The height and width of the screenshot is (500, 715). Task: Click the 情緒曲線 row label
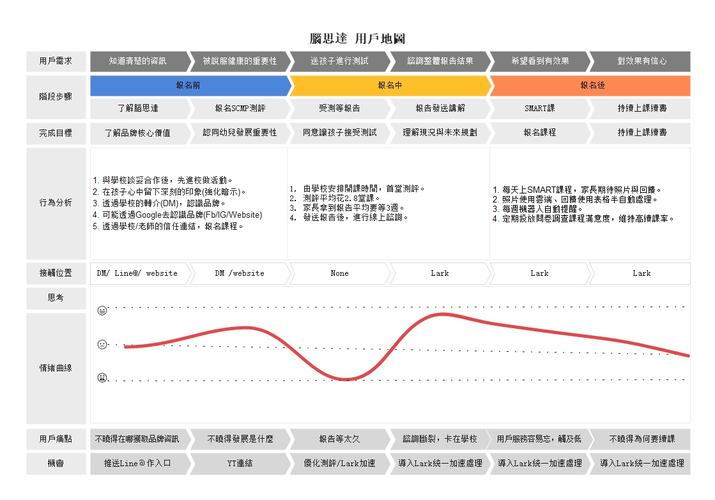(x=56, y=368)
